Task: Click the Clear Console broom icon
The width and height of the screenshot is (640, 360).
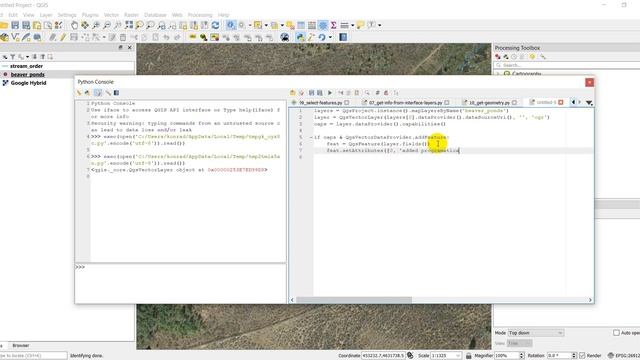Action: point(79,93)
